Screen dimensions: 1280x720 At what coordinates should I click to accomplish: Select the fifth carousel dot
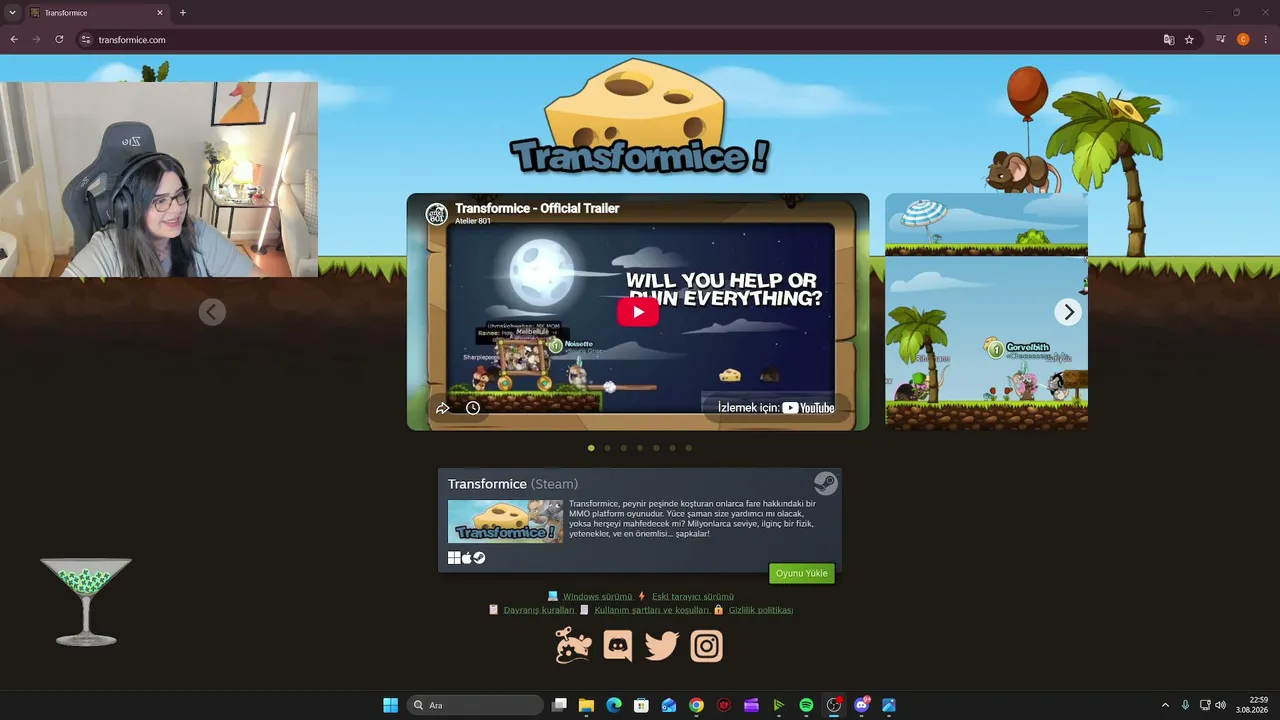[656, 448]
